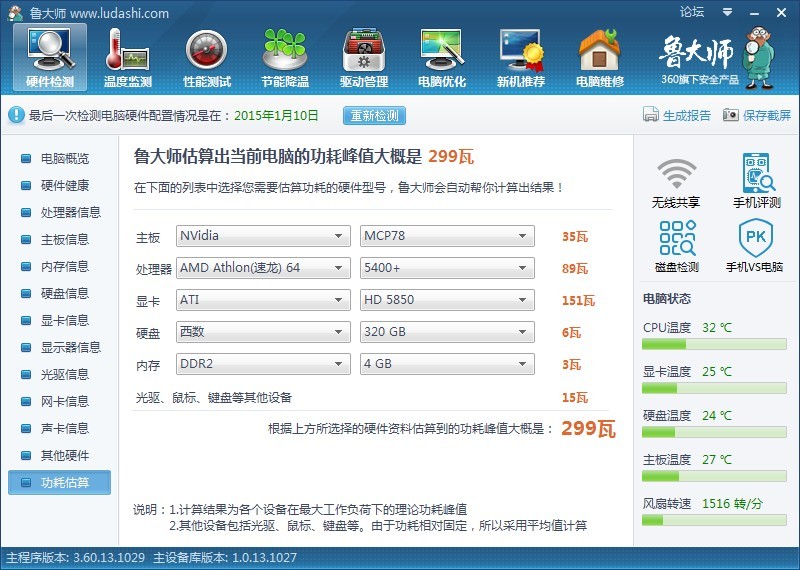This screenshot has height=570, width=800.
Task: Click the 硬盘温度 progress bar
Action: pyautogui.click(x=714, y=433)
